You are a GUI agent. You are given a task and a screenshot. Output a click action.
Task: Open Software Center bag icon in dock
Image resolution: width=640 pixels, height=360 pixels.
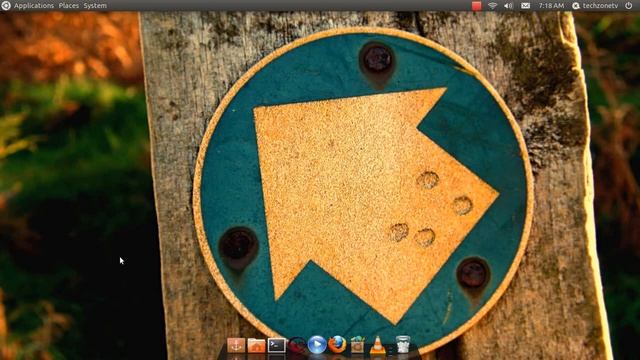358,345
